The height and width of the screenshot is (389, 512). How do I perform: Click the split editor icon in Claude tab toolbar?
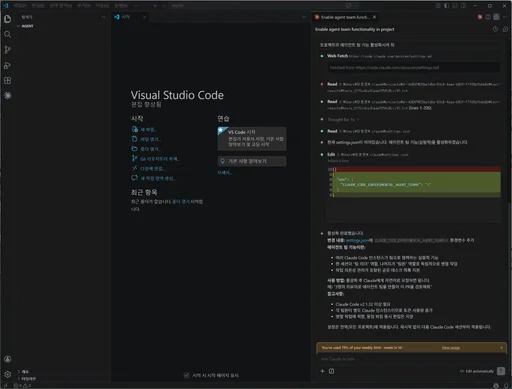[488, 17]
